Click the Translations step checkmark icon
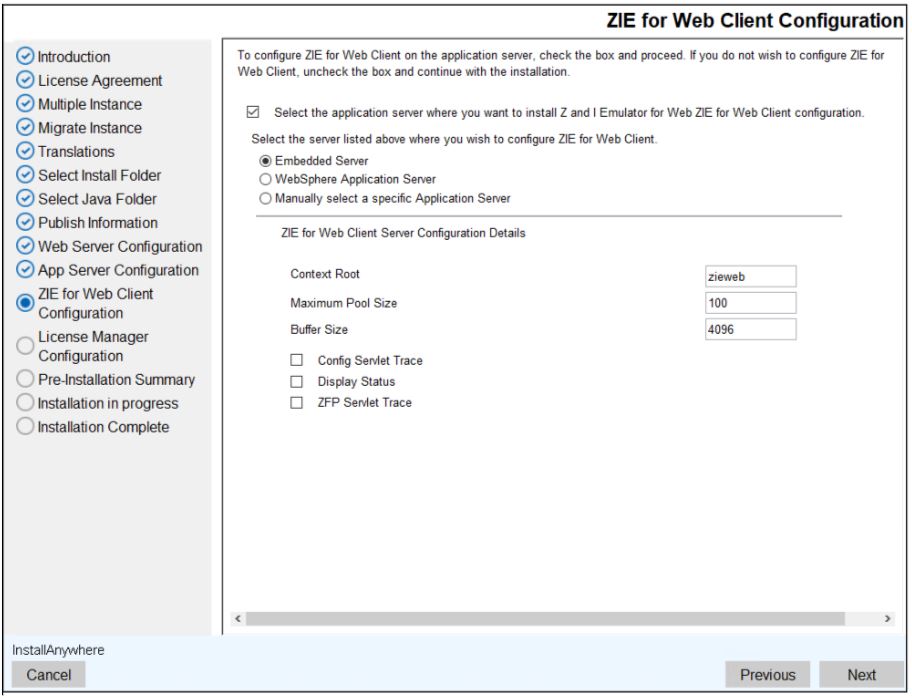Viewport: 912px width, 698px height. [25, 151]
